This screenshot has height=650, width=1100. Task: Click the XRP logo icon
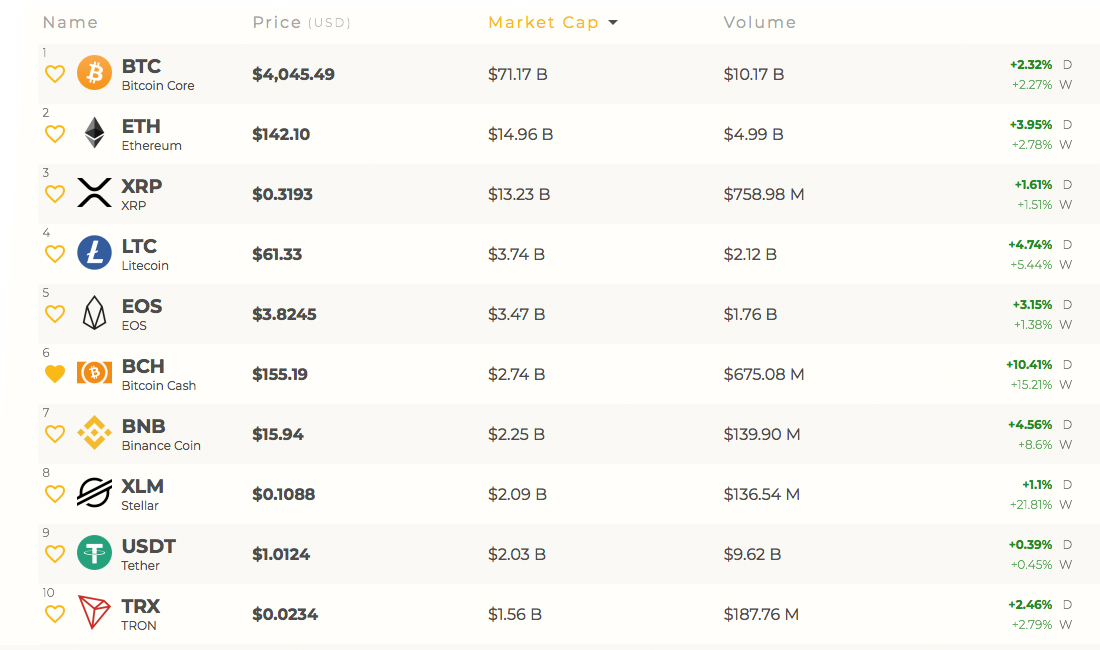94,193
